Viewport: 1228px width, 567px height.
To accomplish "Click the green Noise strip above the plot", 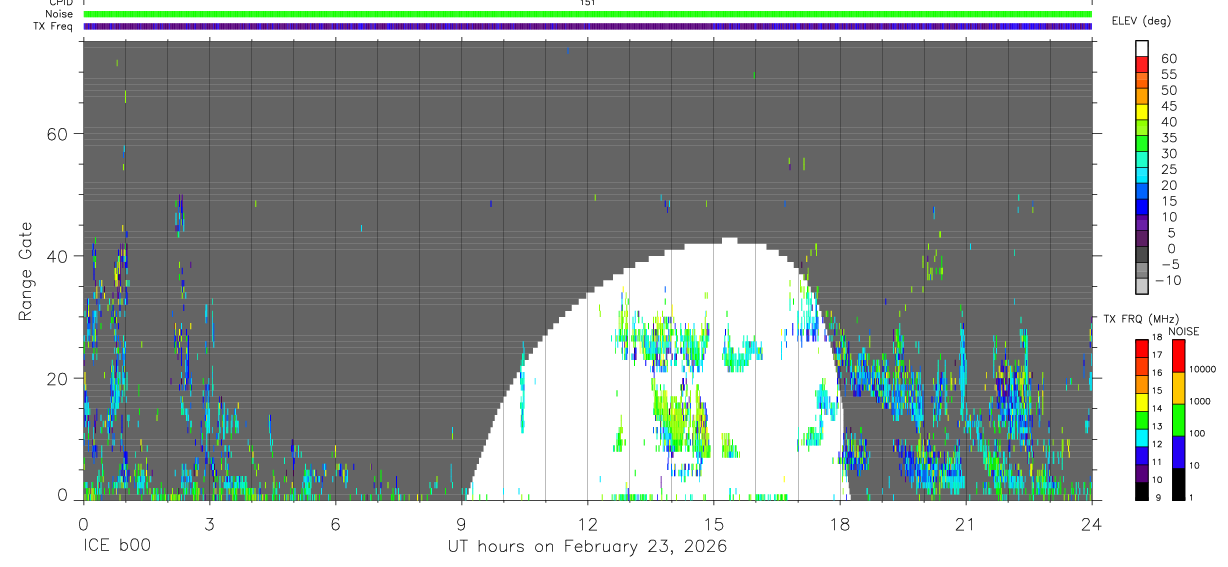I will tap(587, 14).
